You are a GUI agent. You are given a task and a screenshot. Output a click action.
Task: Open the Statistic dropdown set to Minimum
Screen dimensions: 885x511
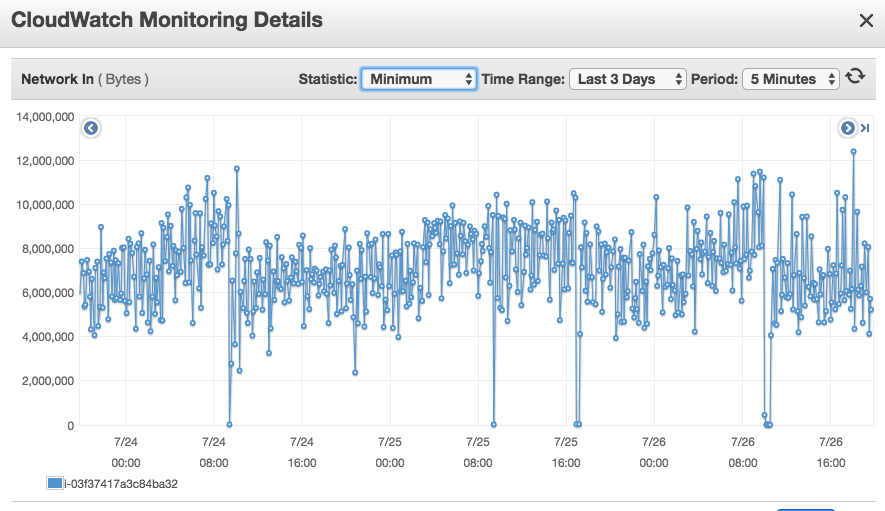click(419, 79)
